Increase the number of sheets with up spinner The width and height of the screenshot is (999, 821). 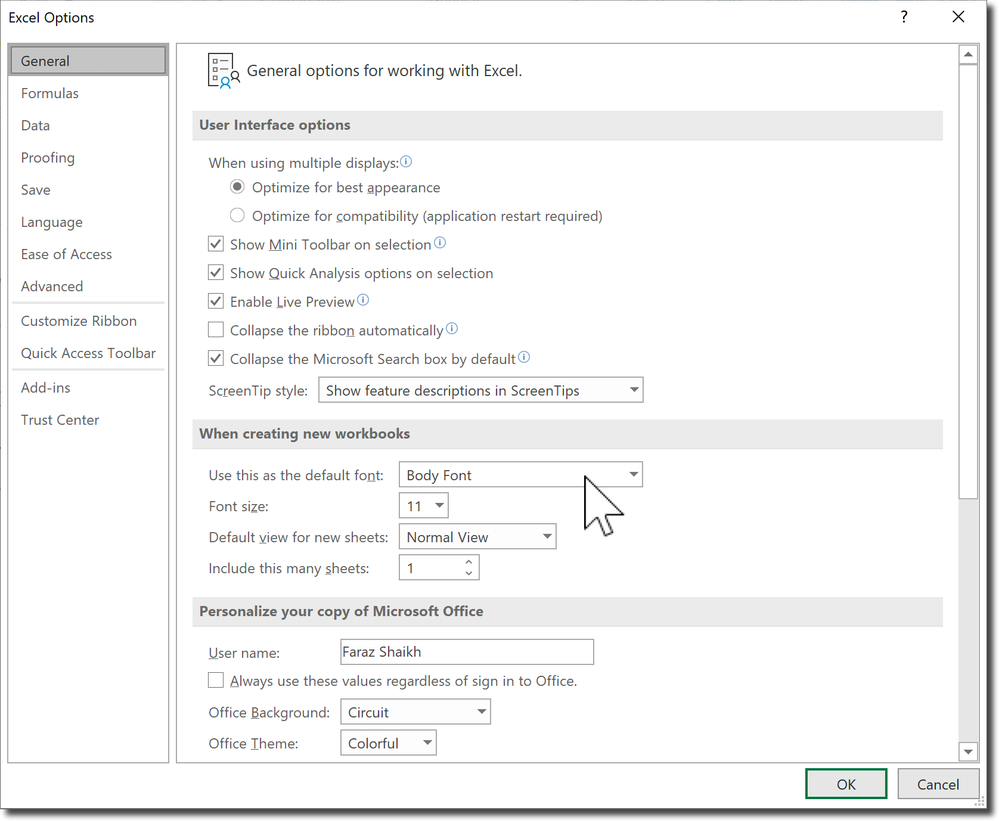click(469, 562)
